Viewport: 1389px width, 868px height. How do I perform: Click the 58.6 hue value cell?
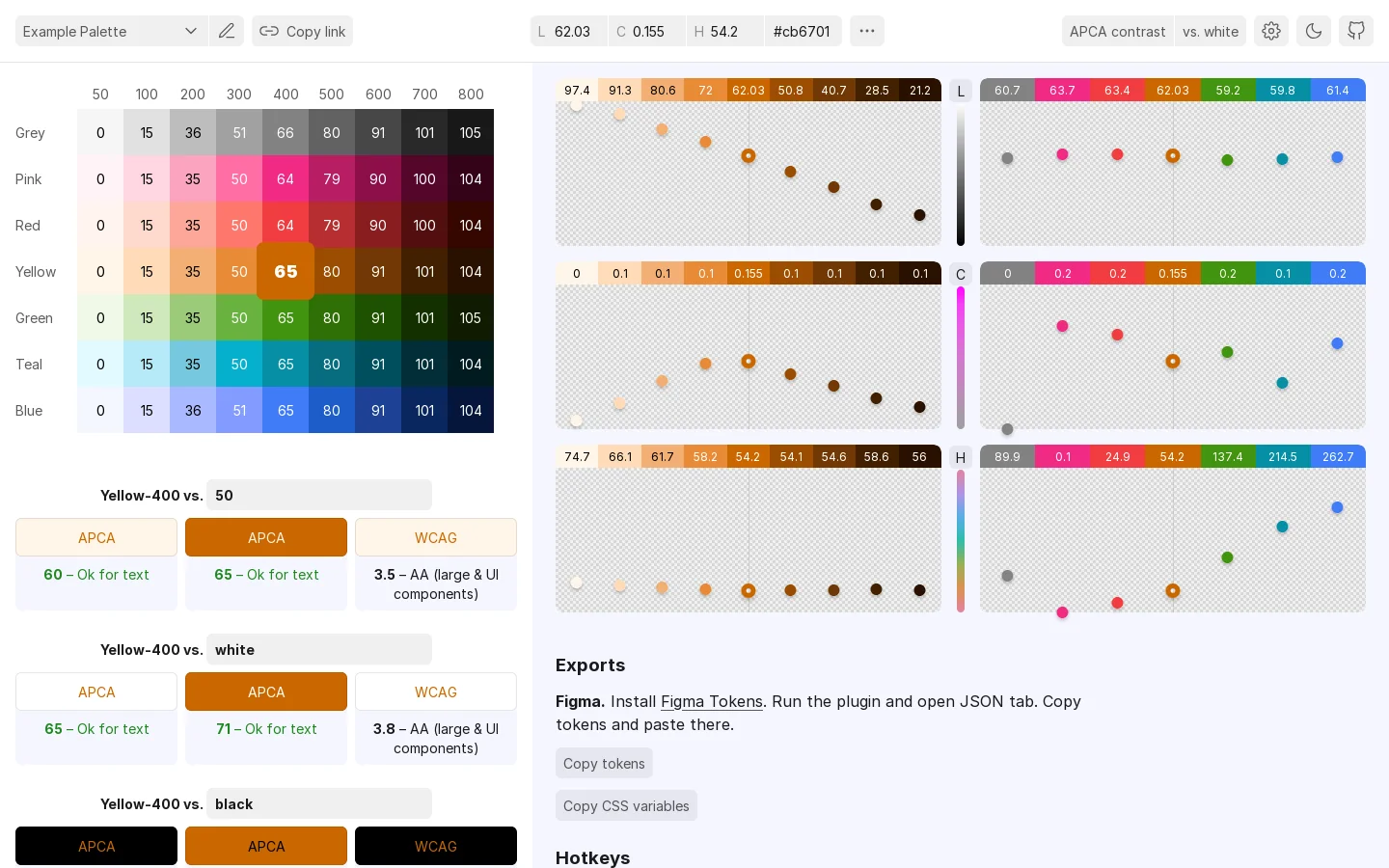877,456
